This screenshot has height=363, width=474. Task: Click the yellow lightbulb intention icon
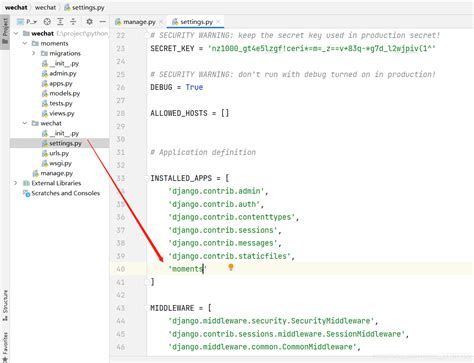231,267
